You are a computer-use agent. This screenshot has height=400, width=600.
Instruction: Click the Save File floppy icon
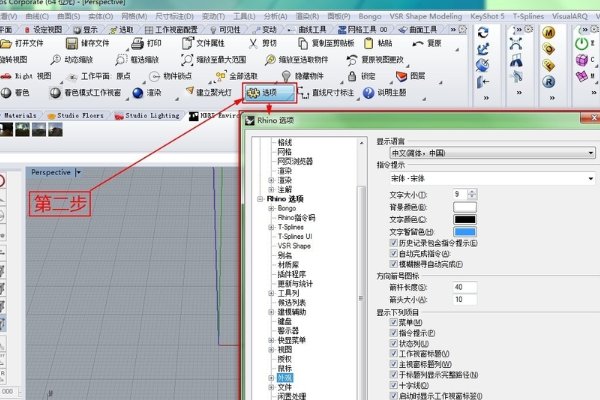[72, 43]
